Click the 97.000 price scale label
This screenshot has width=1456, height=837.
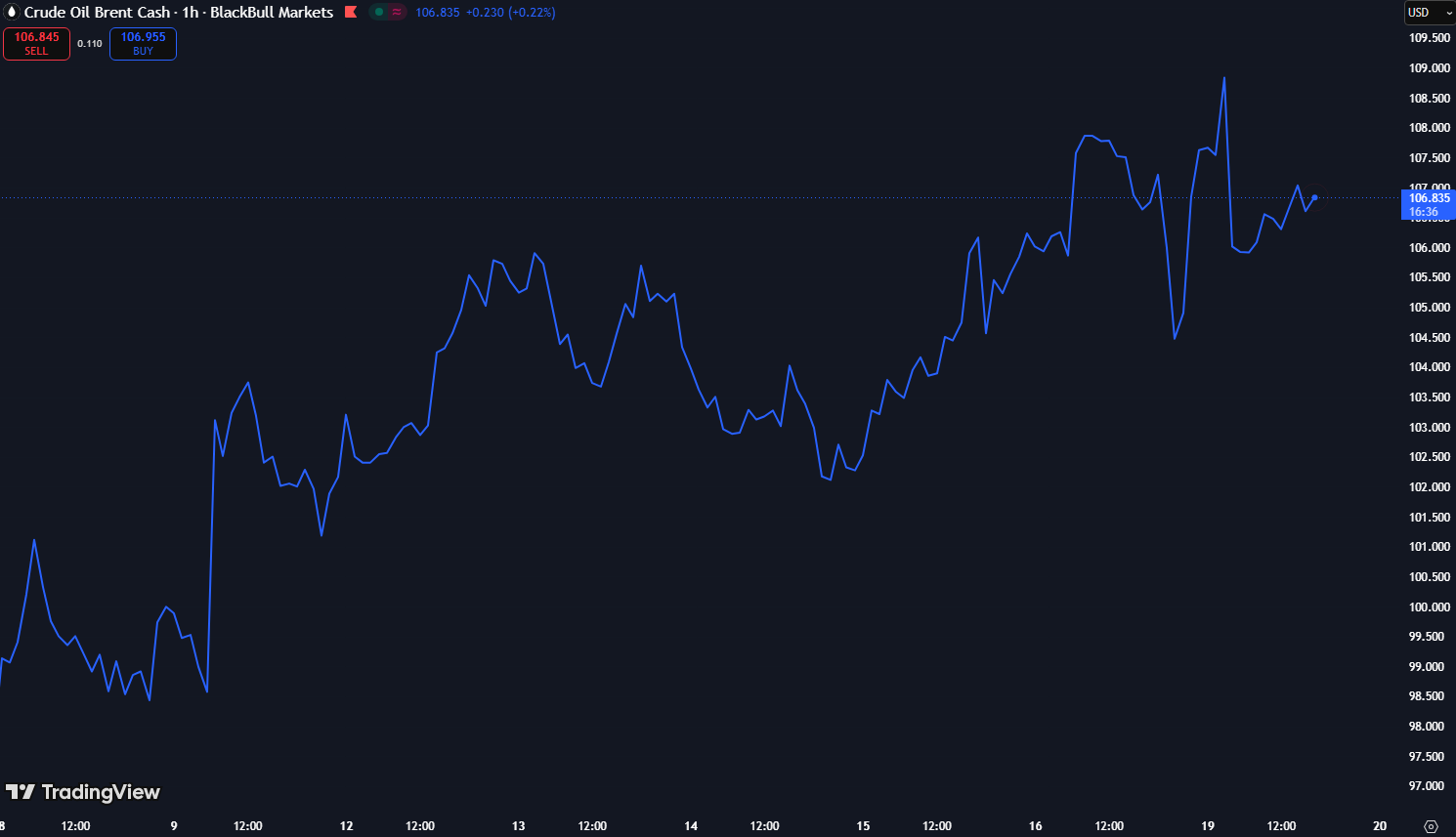point(1427,786)
